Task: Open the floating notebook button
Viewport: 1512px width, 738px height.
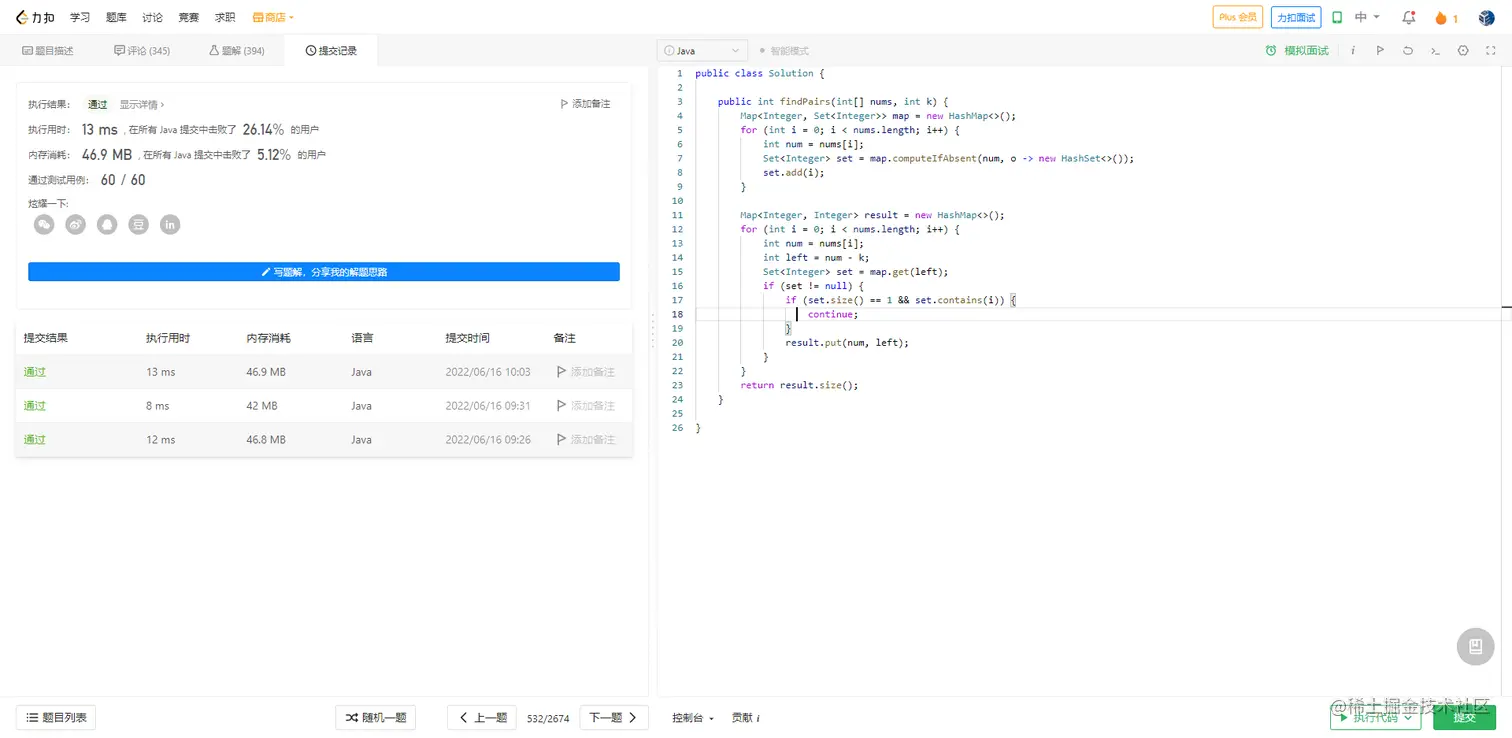Action: [x=1475, y=646]
